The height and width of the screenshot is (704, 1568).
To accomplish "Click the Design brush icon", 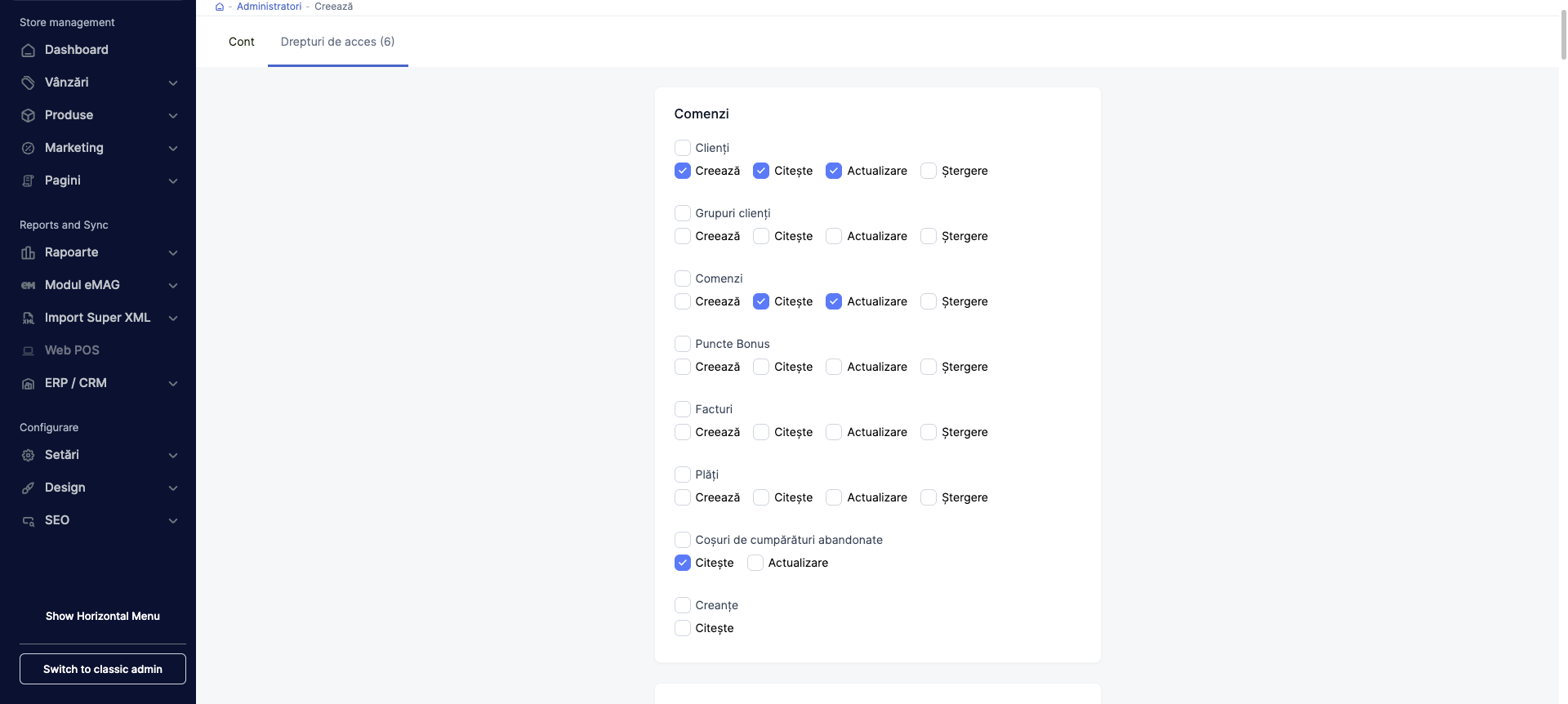I will click(28, 488).
